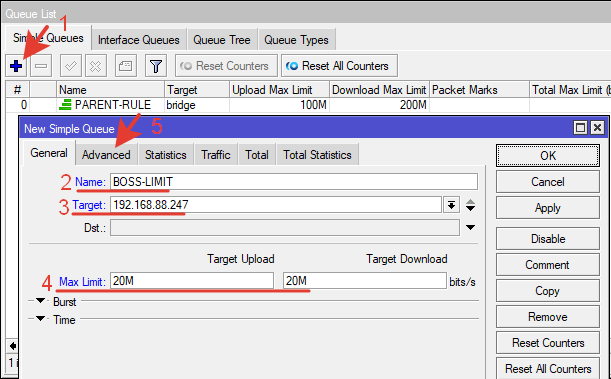Click the remove (minus) toolbar icon
Screen dimensions: 611x379
coord(41,66)
